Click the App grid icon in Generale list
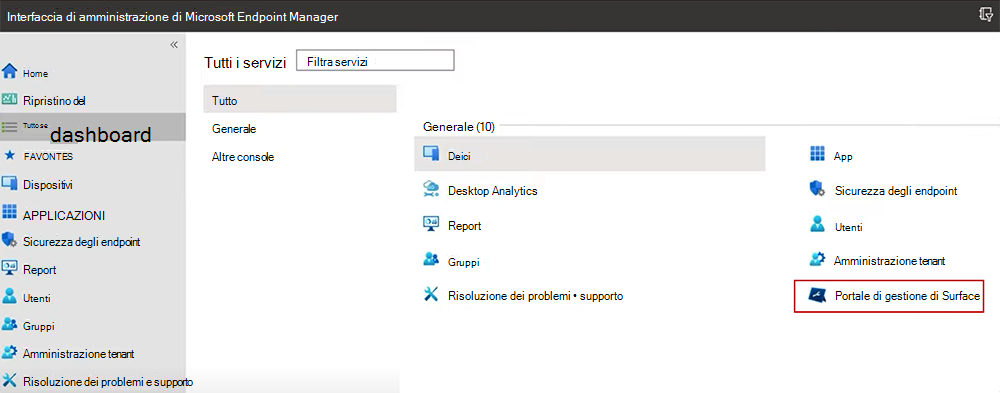 [817, 154]
